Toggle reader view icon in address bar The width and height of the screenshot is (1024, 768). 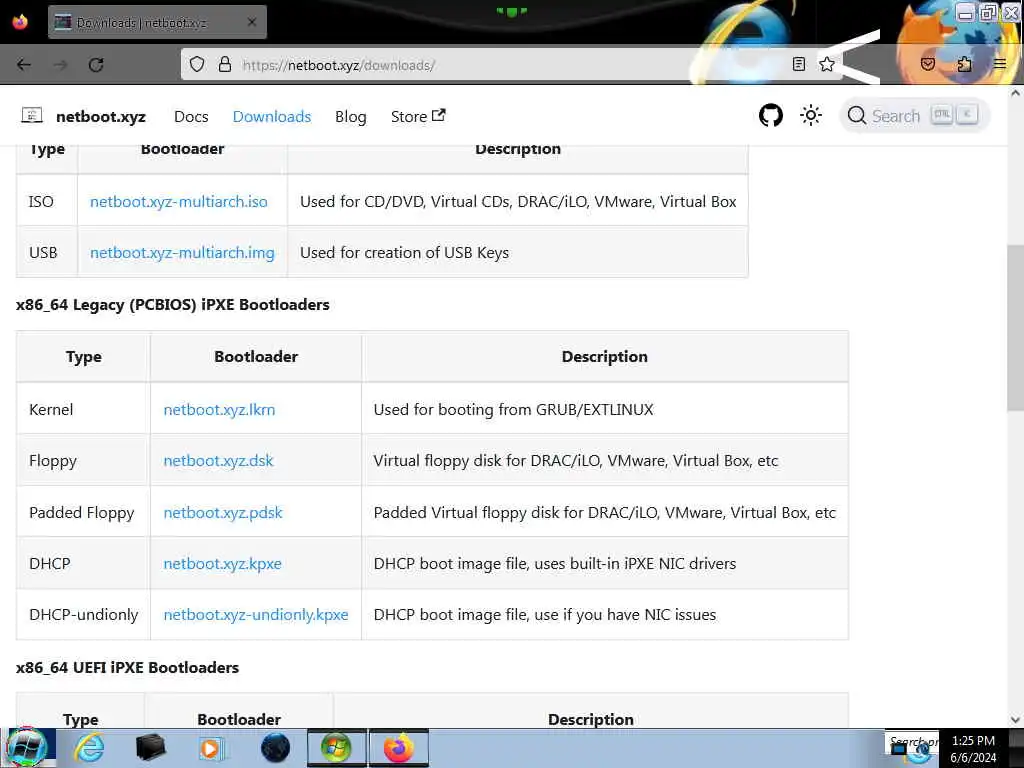(x=798, y=64)
